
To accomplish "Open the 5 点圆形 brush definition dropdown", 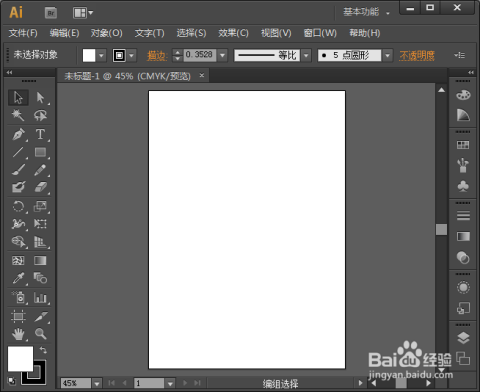I will tap(387, 55).
